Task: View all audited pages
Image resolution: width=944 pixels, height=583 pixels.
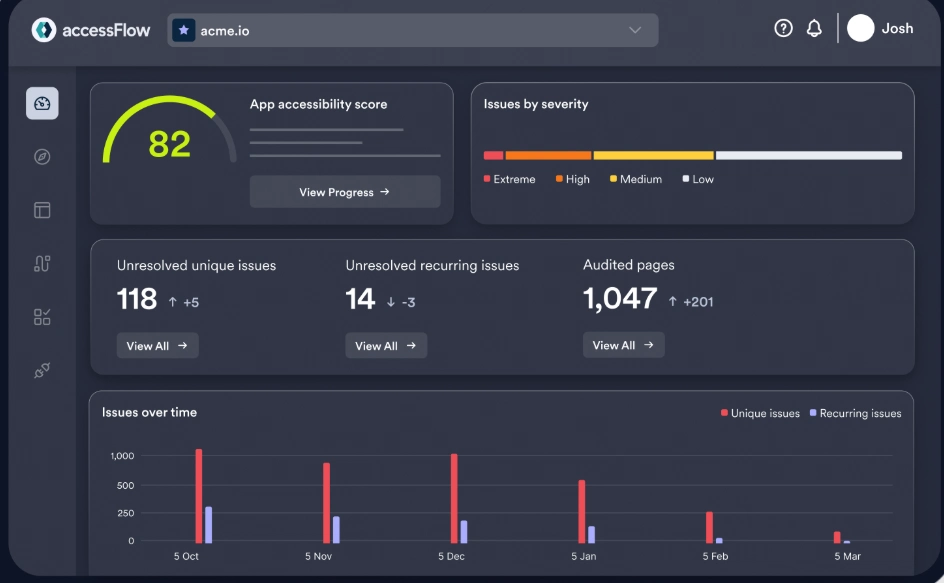Action: 623,345
